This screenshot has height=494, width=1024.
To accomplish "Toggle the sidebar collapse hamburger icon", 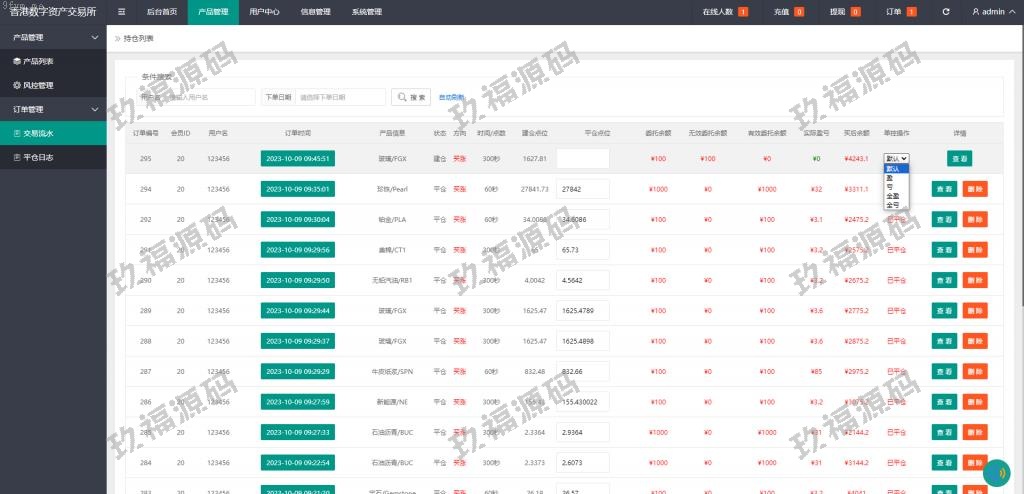I will (121, 12).
